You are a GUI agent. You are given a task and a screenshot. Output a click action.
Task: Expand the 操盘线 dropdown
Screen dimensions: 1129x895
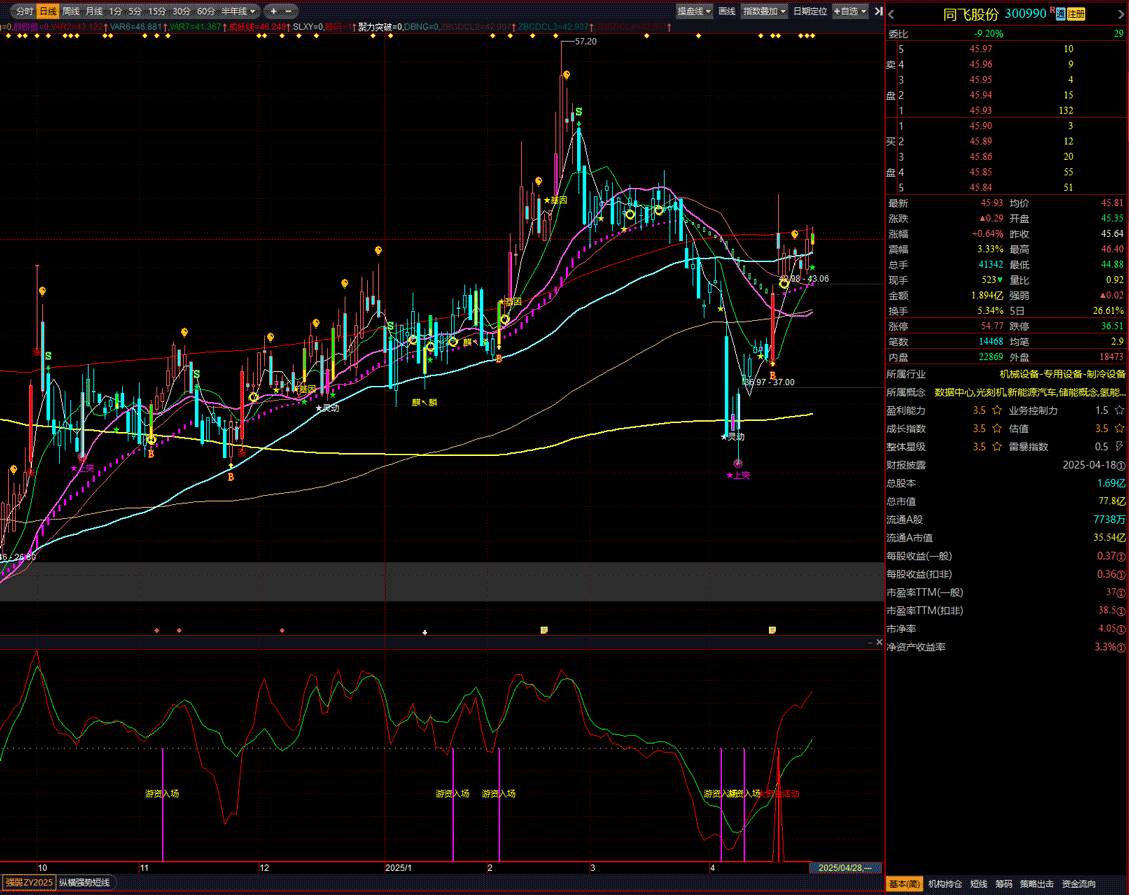coord(694,11)
